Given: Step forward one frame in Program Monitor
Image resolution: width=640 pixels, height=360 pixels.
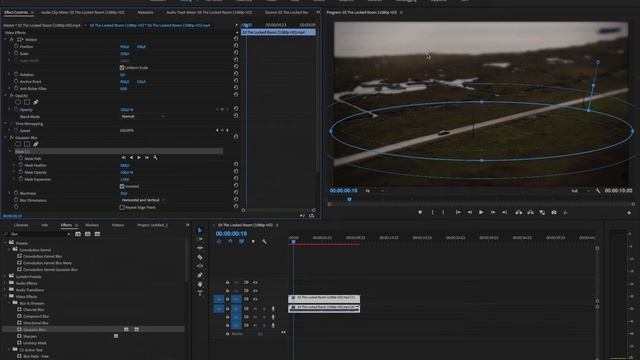Looking at the screenshot, I should click(493, 212).
